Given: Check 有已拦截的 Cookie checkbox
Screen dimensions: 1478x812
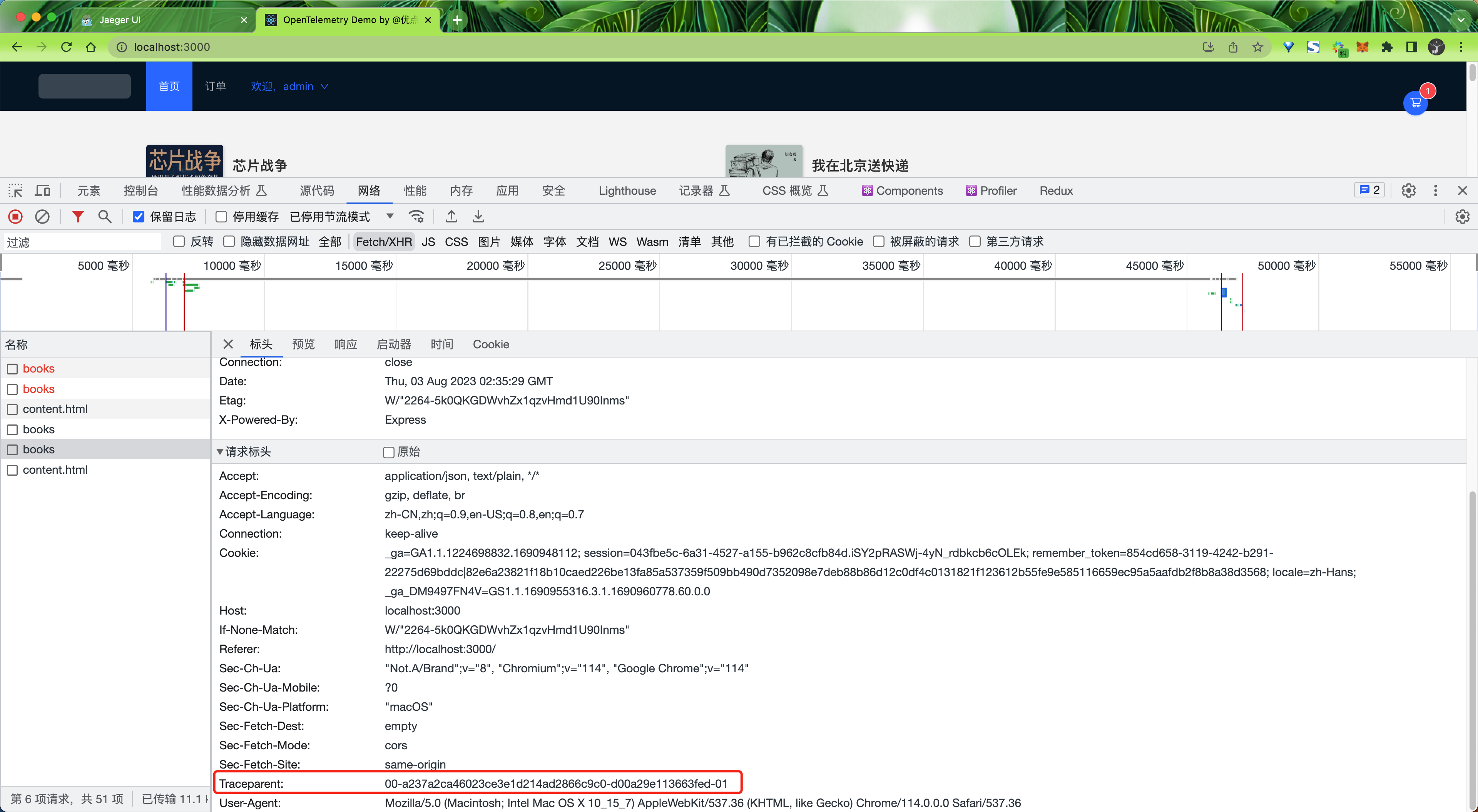Looking at the screenshot, I should click(x=754, y=242).
